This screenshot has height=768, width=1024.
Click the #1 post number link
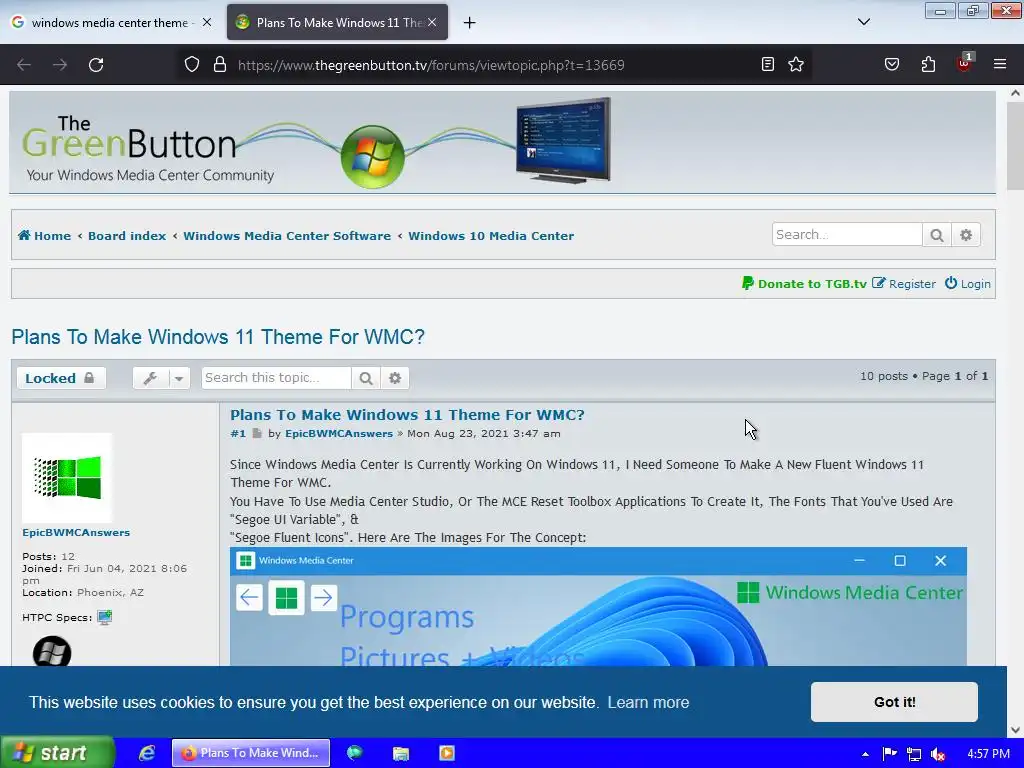238,434
